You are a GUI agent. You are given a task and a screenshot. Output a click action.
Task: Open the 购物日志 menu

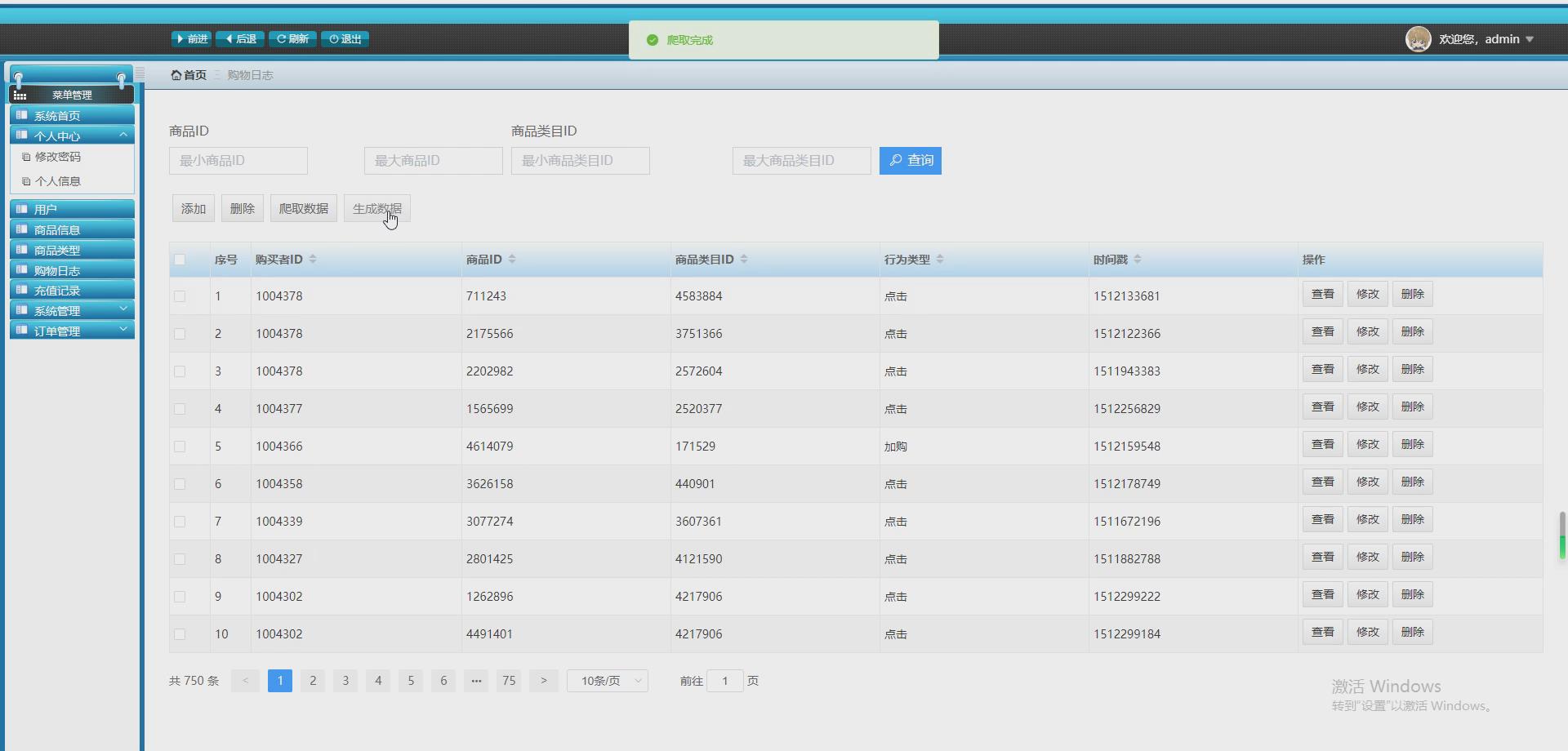[72, 270]
